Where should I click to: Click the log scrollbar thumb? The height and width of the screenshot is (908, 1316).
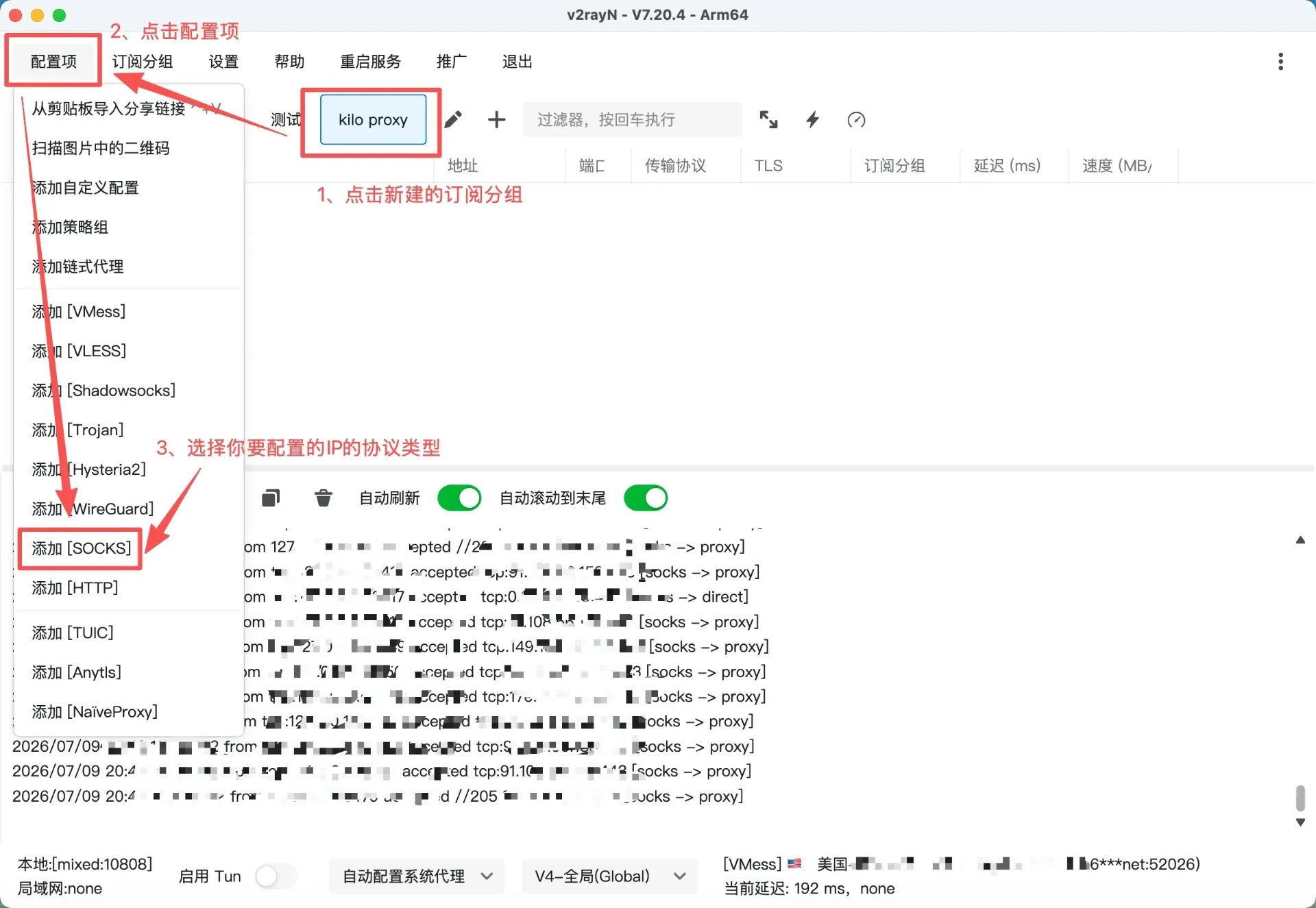coord(1300,798)
